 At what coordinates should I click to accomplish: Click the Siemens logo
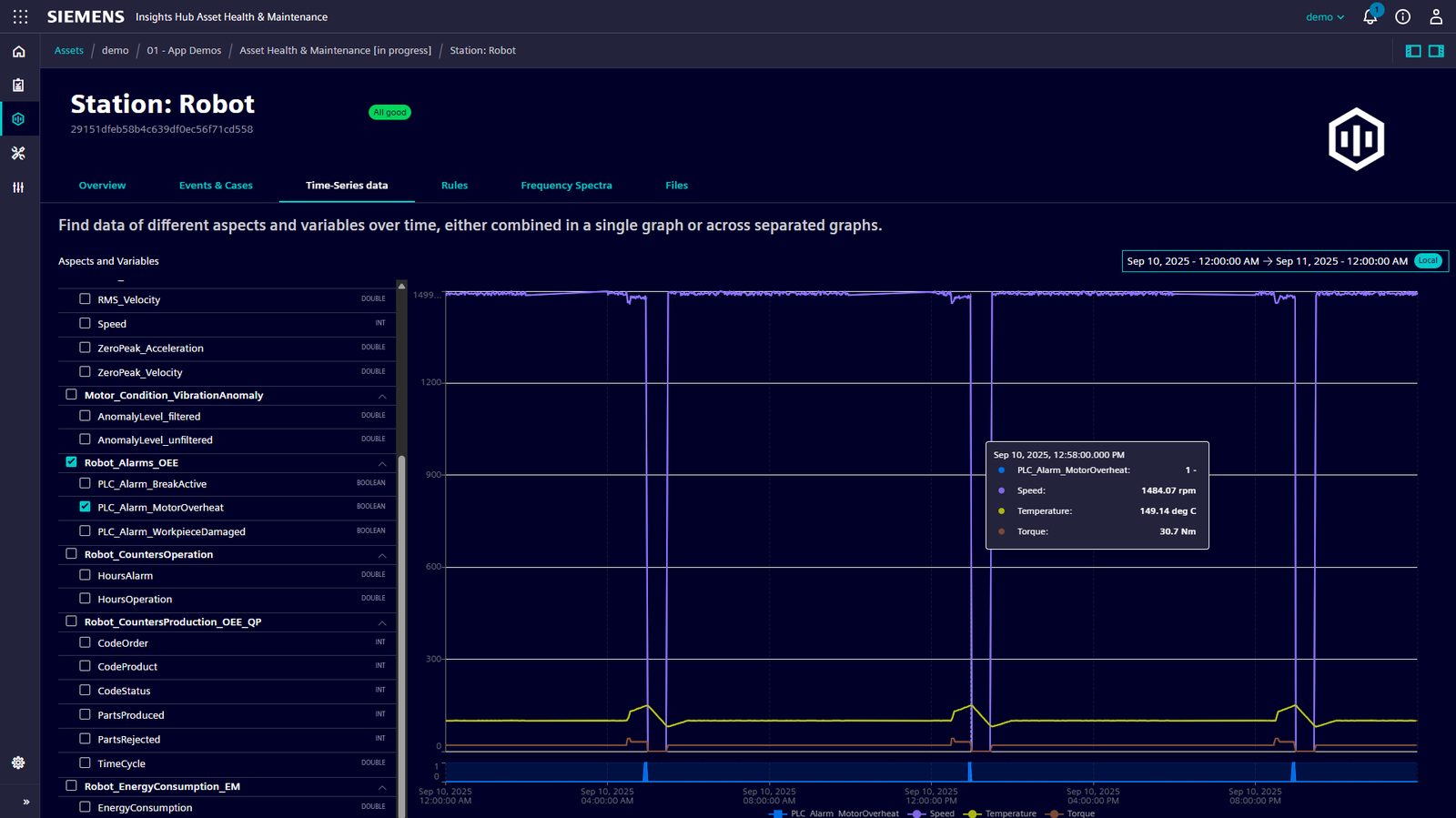point(86,17)
